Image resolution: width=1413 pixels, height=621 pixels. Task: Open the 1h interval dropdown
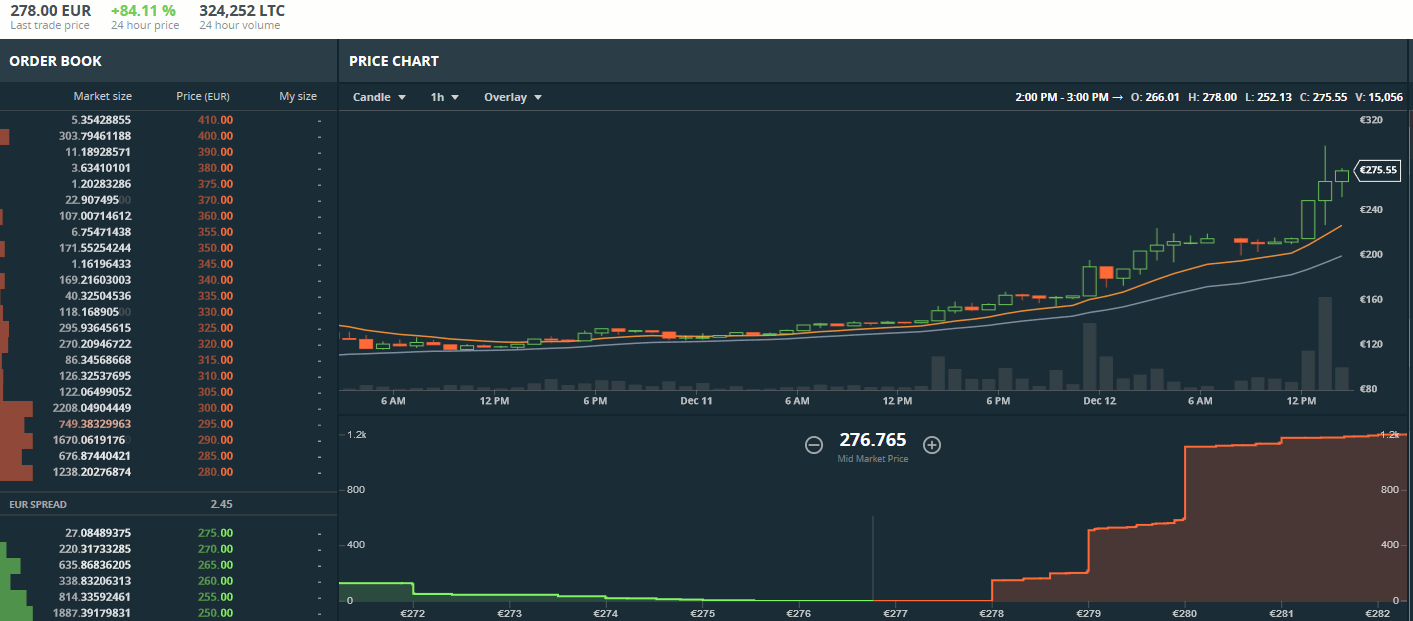coord(444,97)
